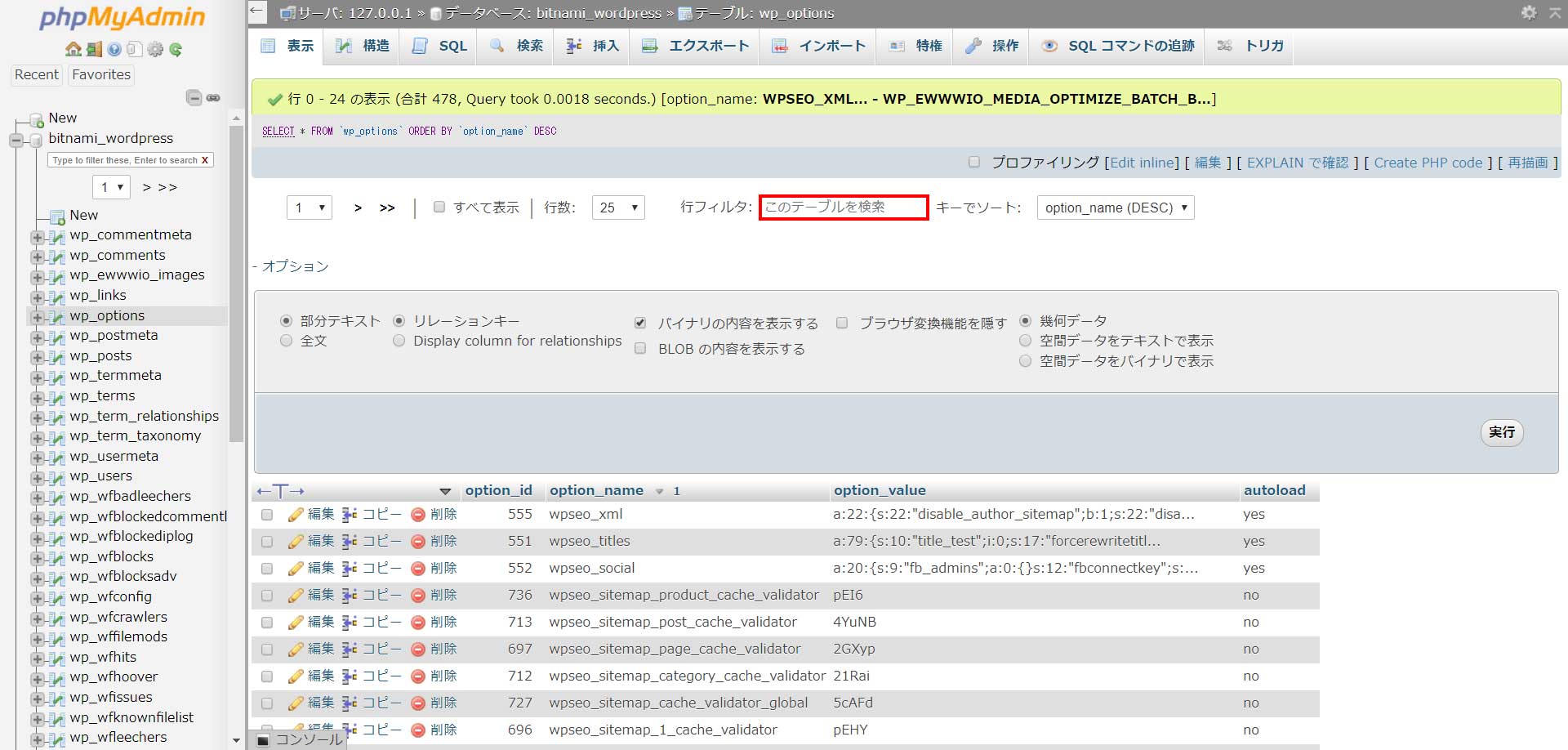
Task: Select Display column for relationships radio
Action: [x=399, y=341]
